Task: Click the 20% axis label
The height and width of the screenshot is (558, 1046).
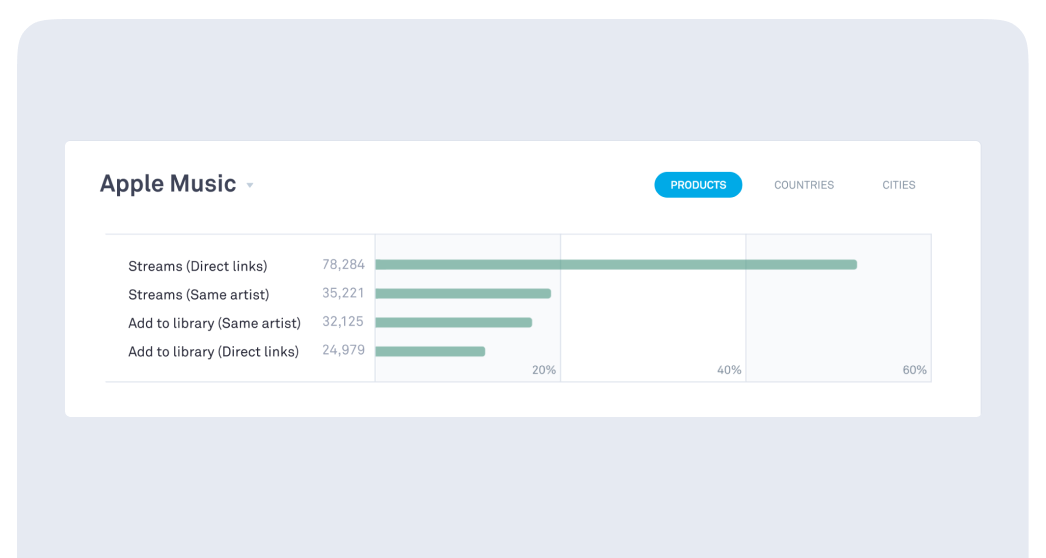Action: click(x=543, y=370)
